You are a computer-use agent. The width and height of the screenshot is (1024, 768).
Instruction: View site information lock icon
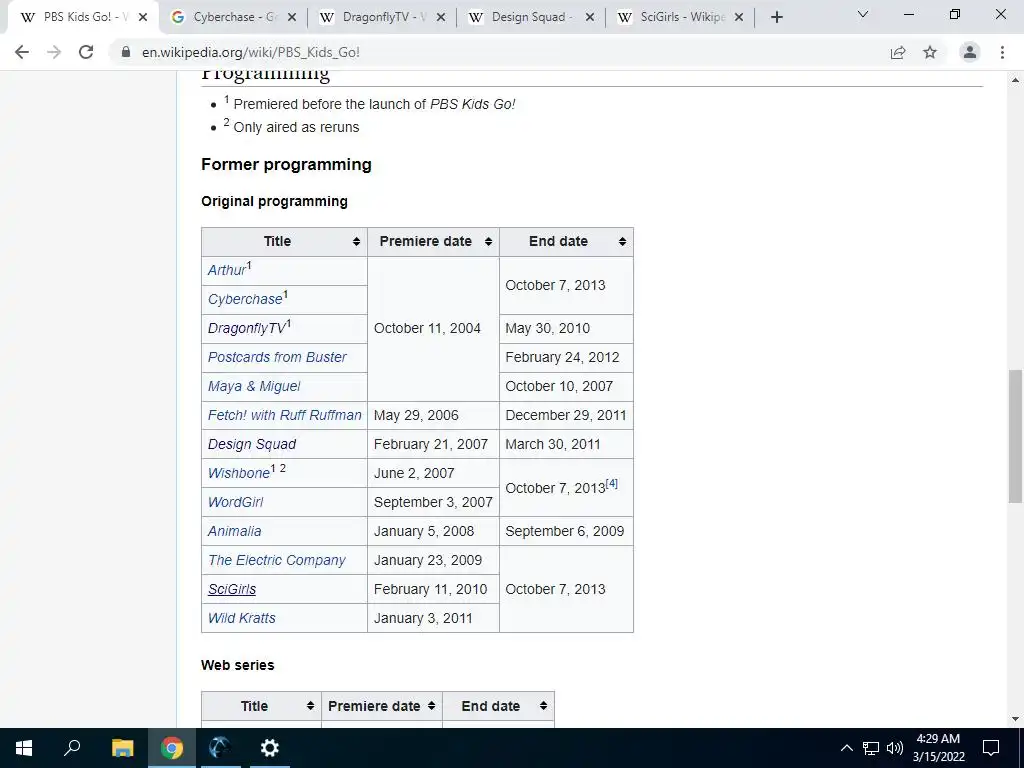click(126, 52)
